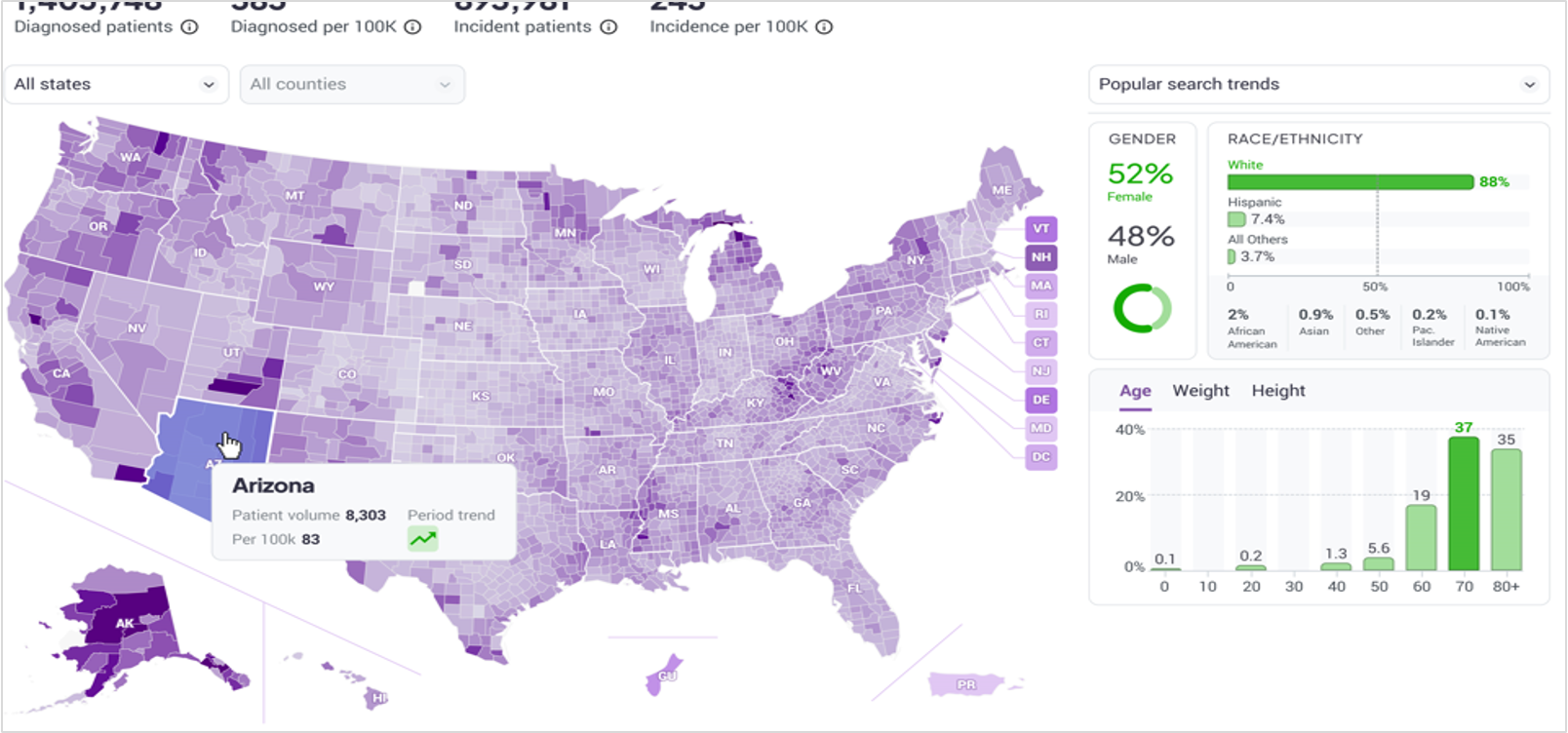Click info icon beside Diagnosed patients
Screen dimensions: 1568x733
point(189,27)
